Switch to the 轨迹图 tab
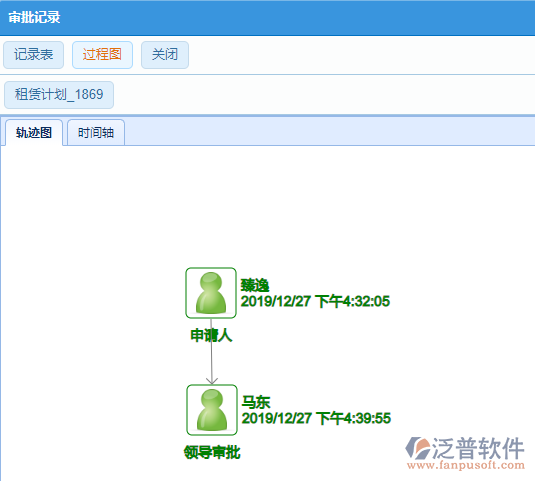The width and height of the screenshot is (535, 481). pyautogui.click(x=34, y=133)
